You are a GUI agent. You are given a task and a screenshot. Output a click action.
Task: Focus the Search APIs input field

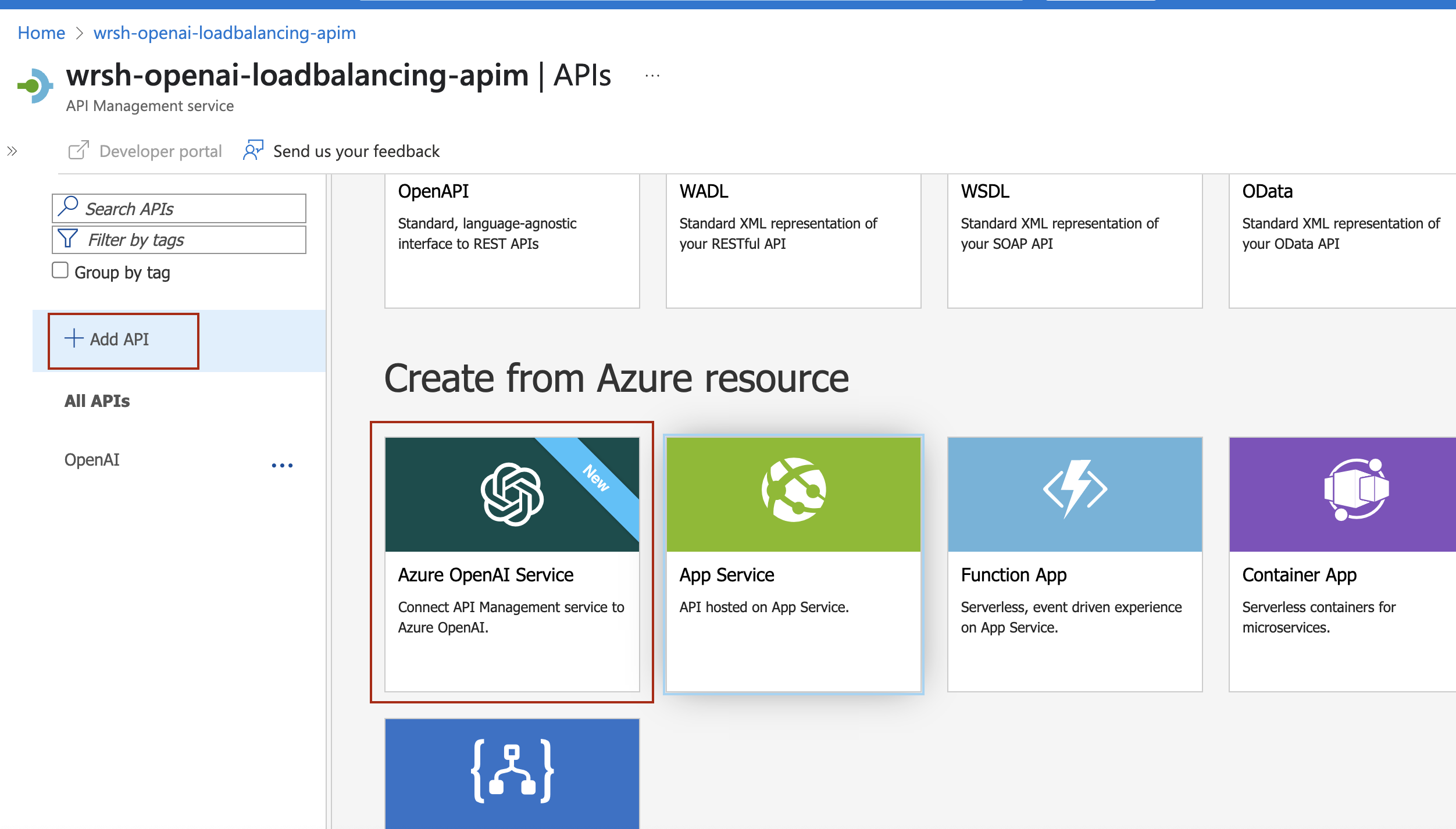179,208
